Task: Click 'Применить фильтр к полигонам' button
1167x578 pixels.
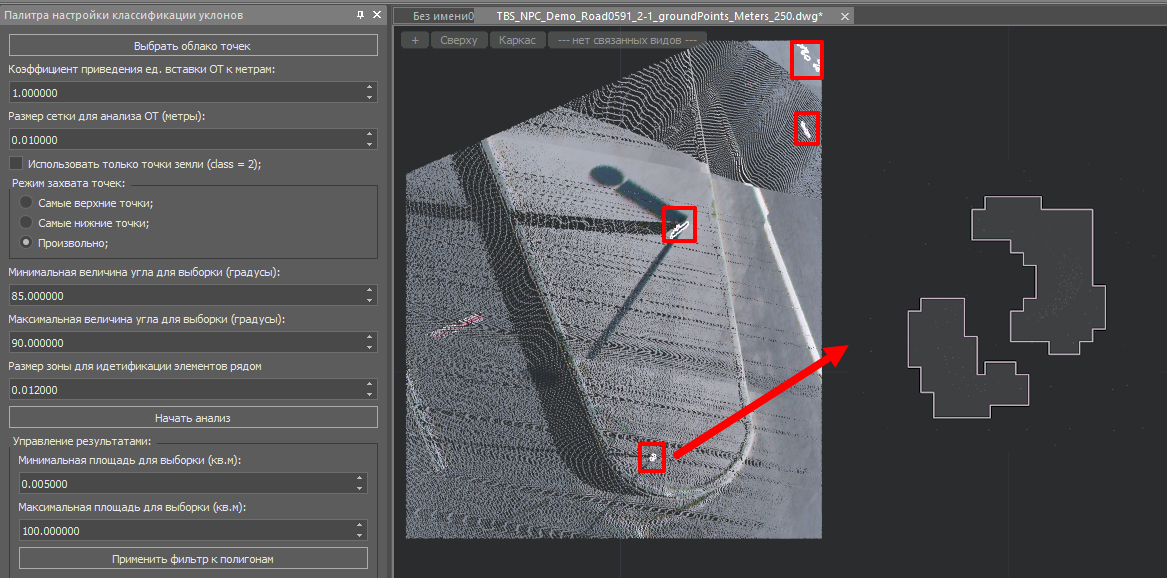Action: pos(193,558)
